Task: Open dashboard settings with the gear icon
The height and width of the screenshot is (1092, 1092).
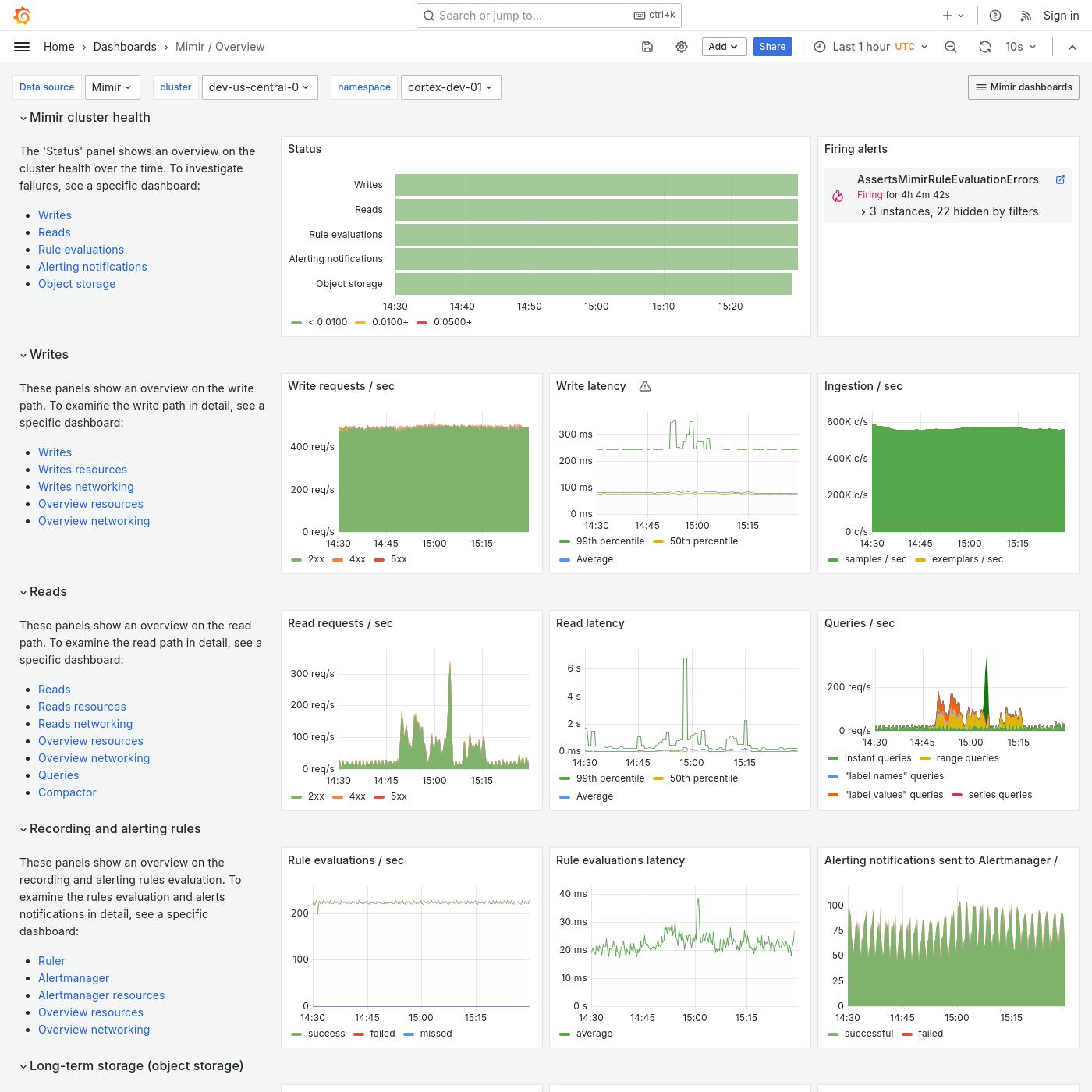Action: (x=681, y=47)
